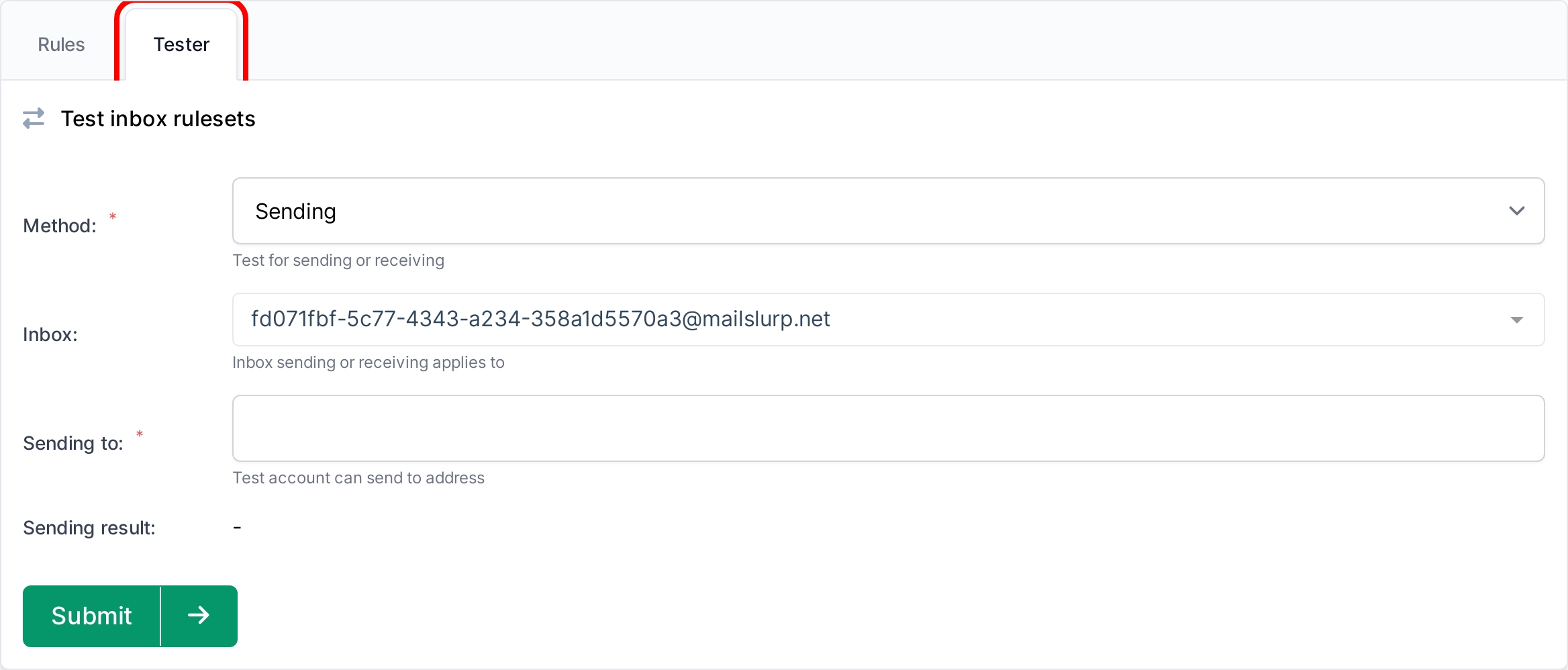This screenshot has height=670, width=1568.
Task: Click the Test inbox rulesets heading
Action: [158, 119]
